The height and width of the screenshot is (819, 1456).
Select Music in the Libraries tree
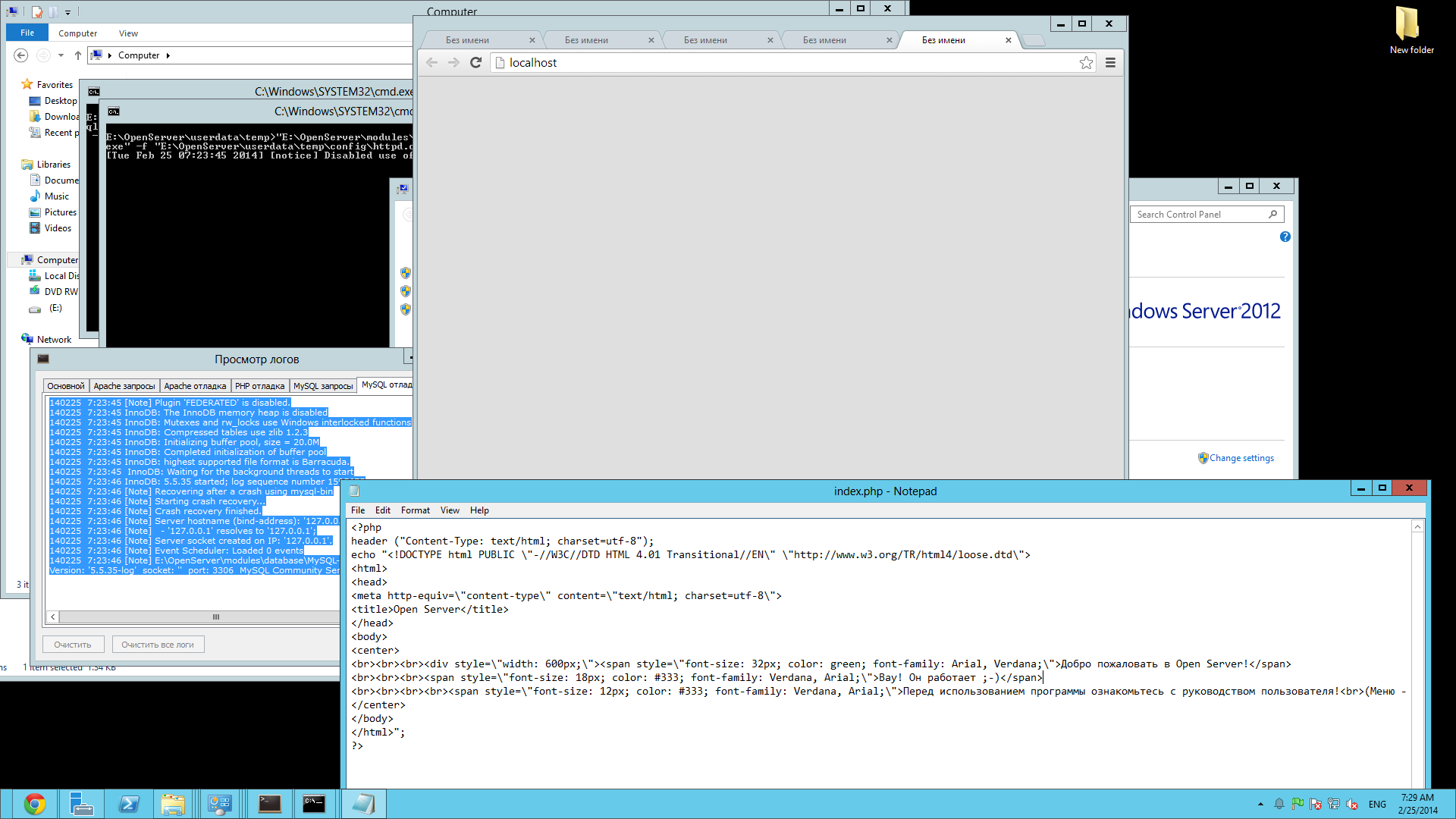coord(56,196)
